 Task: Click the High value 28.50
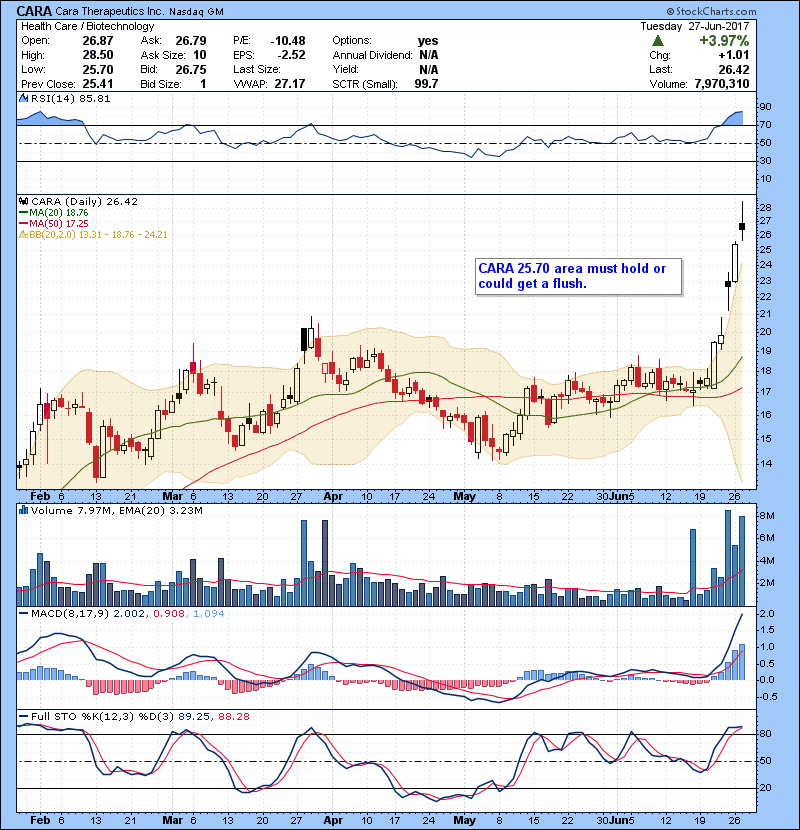coord(98,55)
